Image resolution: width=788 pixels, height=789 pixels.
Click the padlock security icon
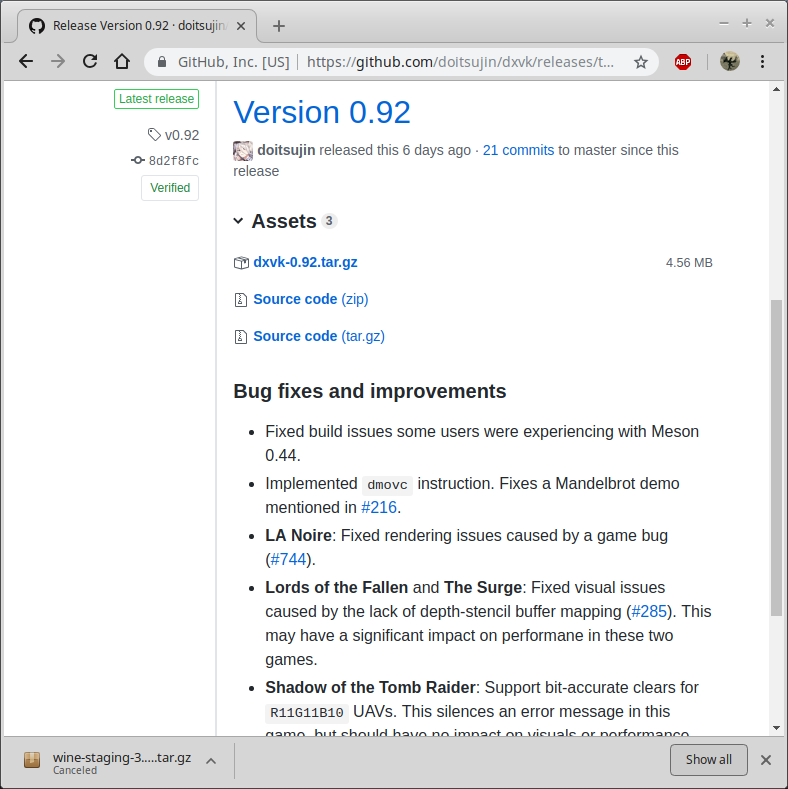click(x=162, y=62)
